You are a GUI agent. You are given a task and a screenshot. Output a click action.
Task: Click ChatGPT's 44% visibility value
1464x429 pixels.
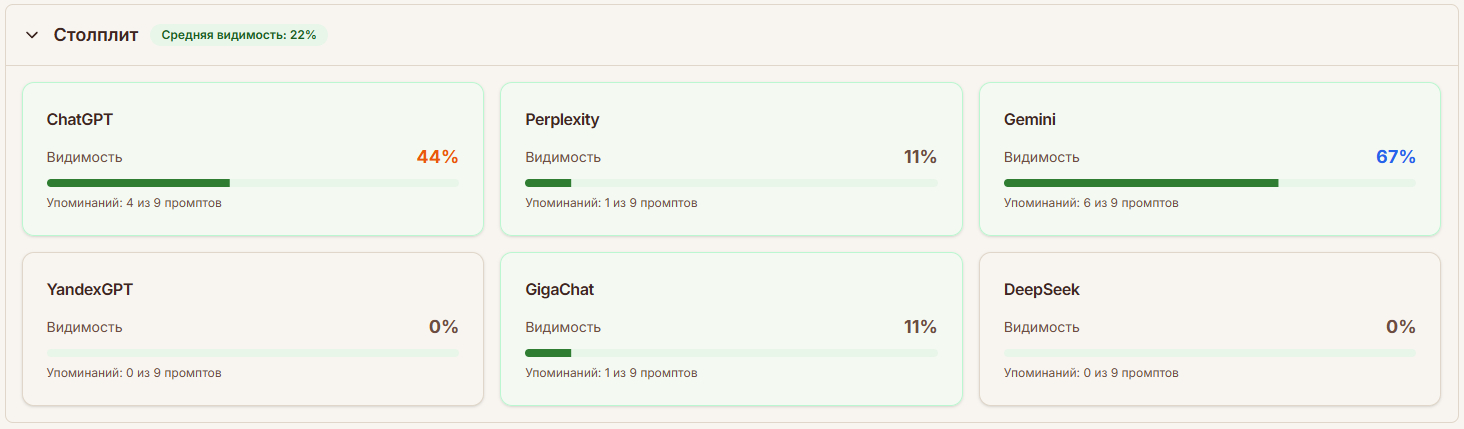point(437,157)
